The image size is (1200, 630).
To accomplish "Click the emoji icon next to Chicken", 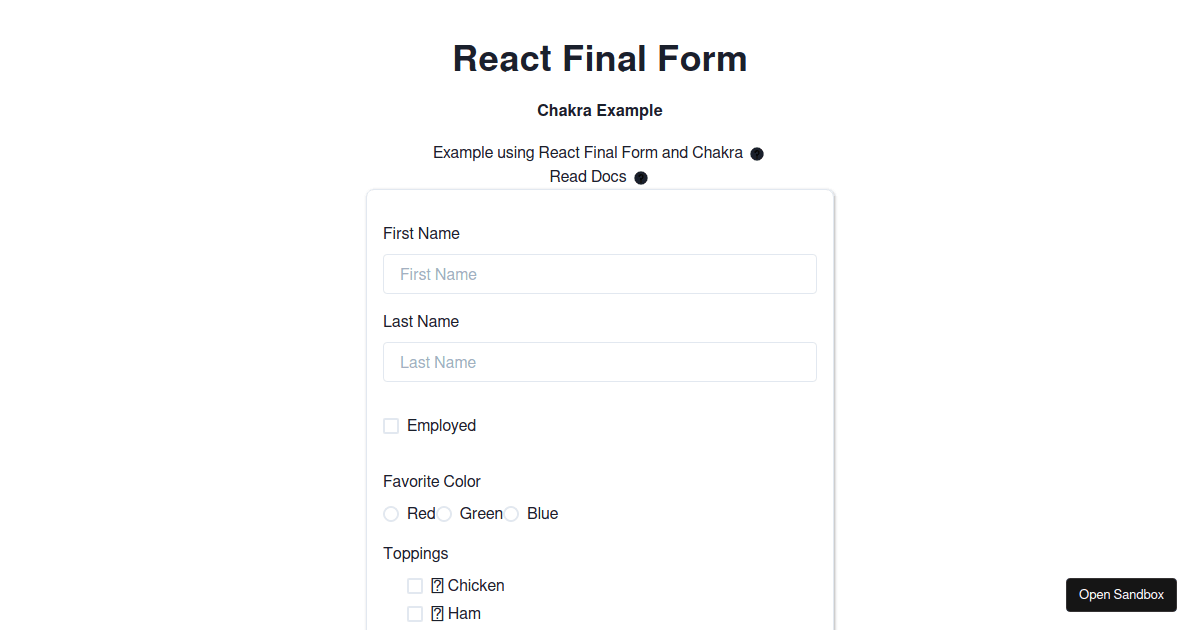I will pos(436,585).
